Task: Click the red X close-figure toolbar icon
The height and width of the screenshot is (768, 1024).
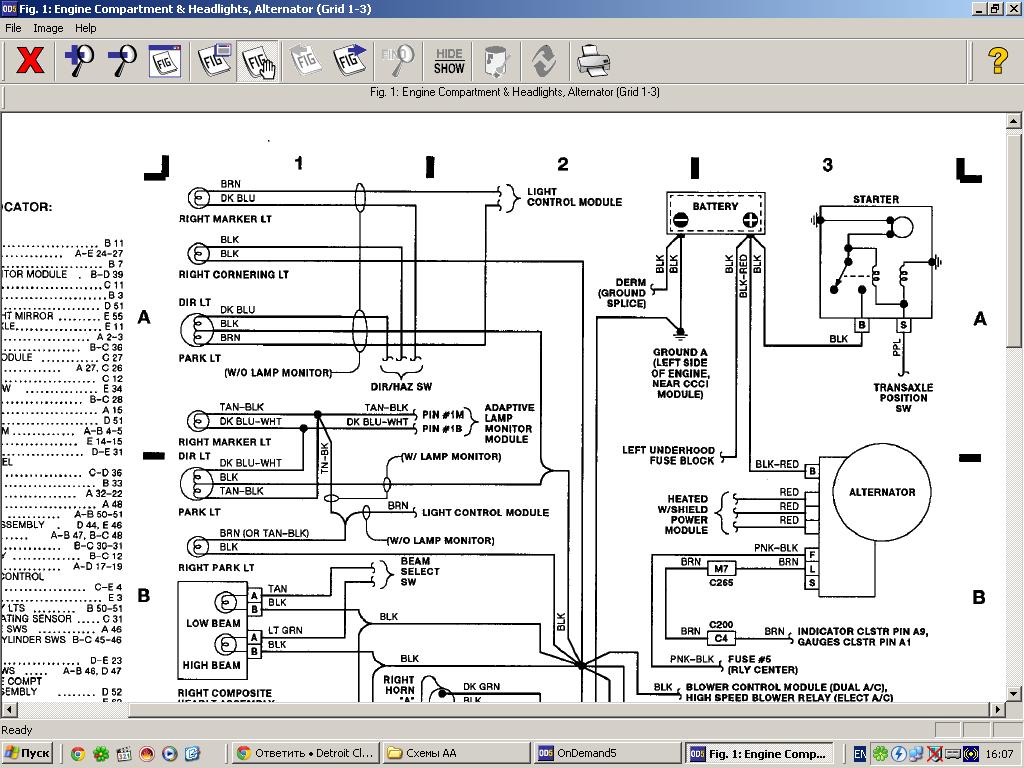Action: click(31, 61)
